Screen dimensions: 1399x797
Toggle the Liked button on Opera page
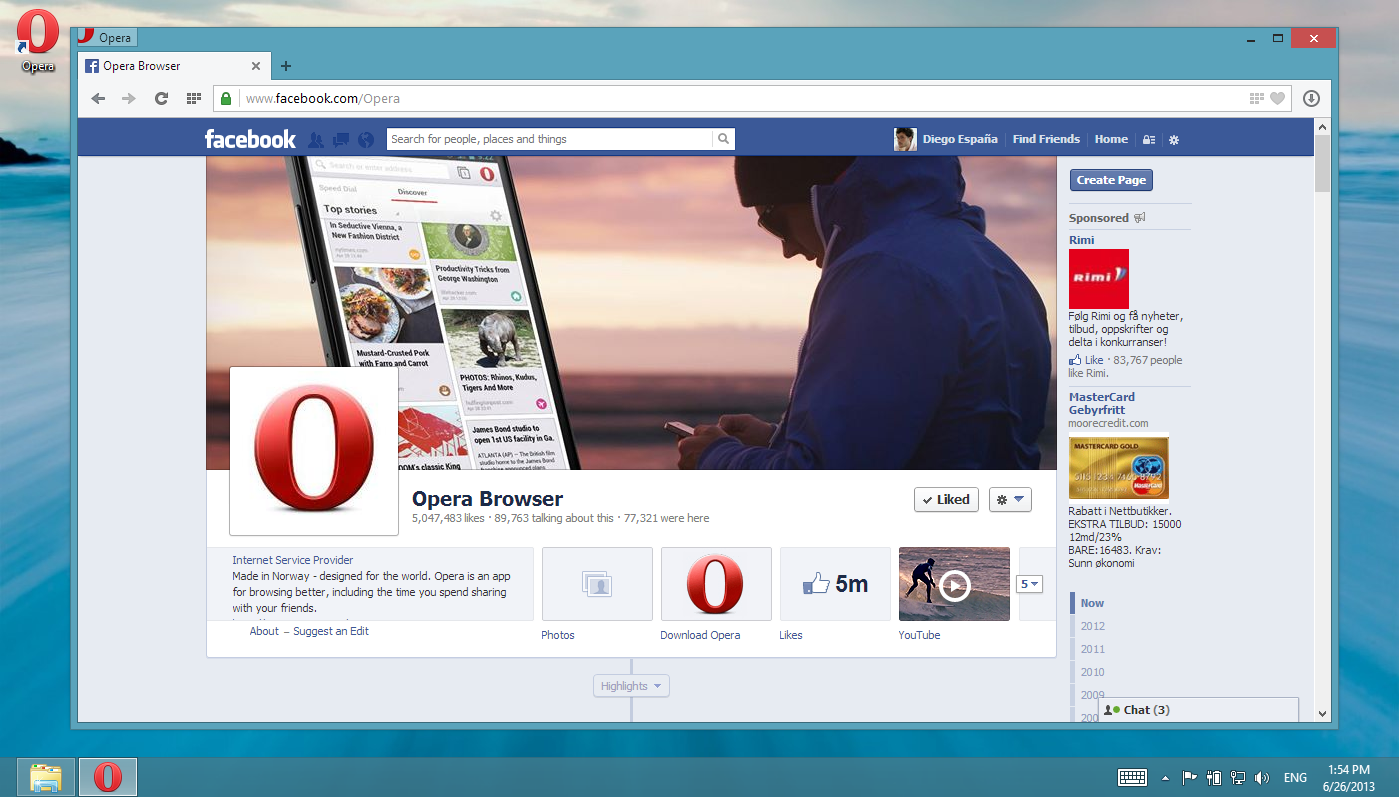point(945,500)
